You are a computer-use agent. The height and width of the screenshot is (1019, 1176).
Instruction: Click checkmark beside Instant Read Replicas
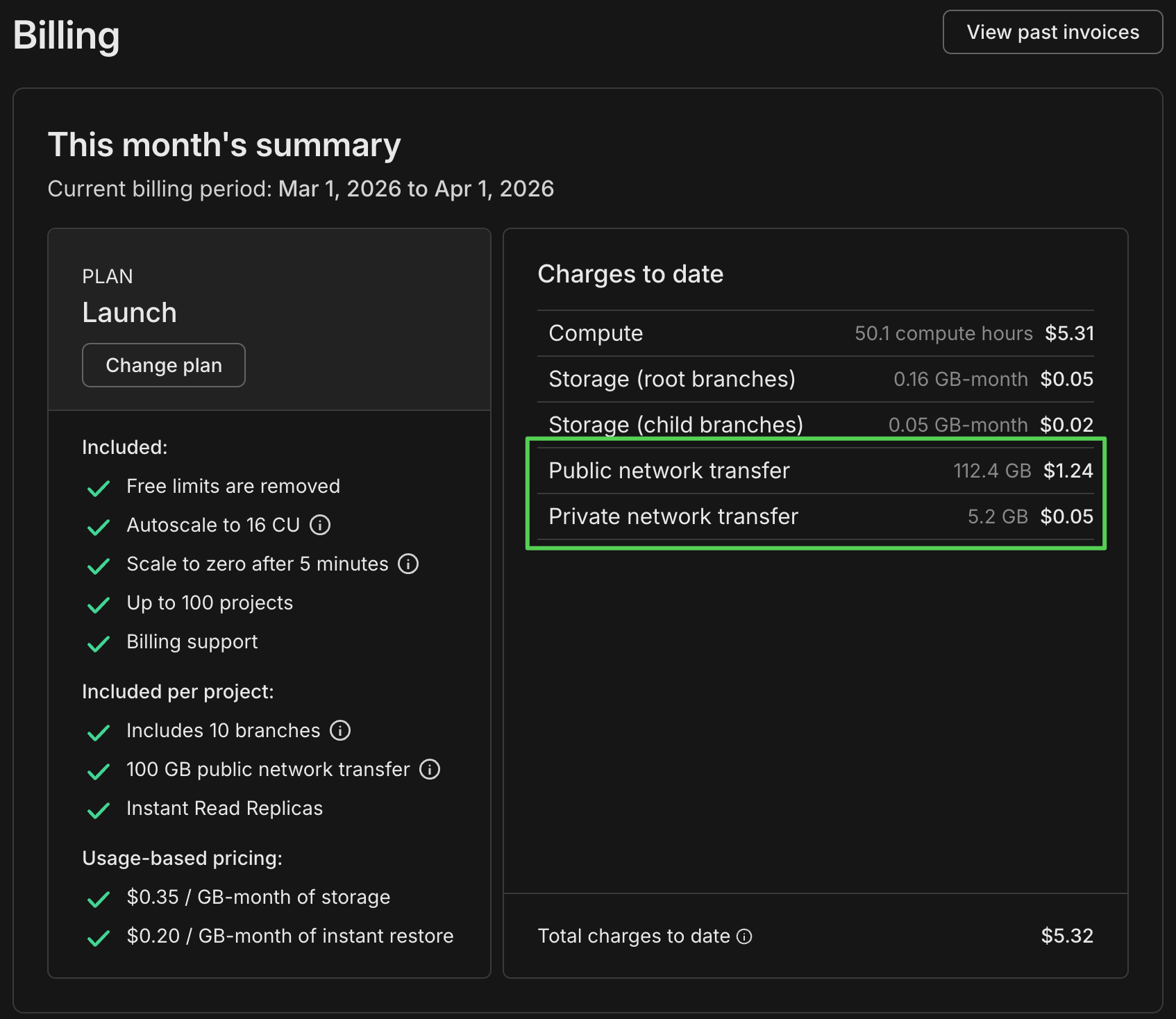[x=99, y=810]
